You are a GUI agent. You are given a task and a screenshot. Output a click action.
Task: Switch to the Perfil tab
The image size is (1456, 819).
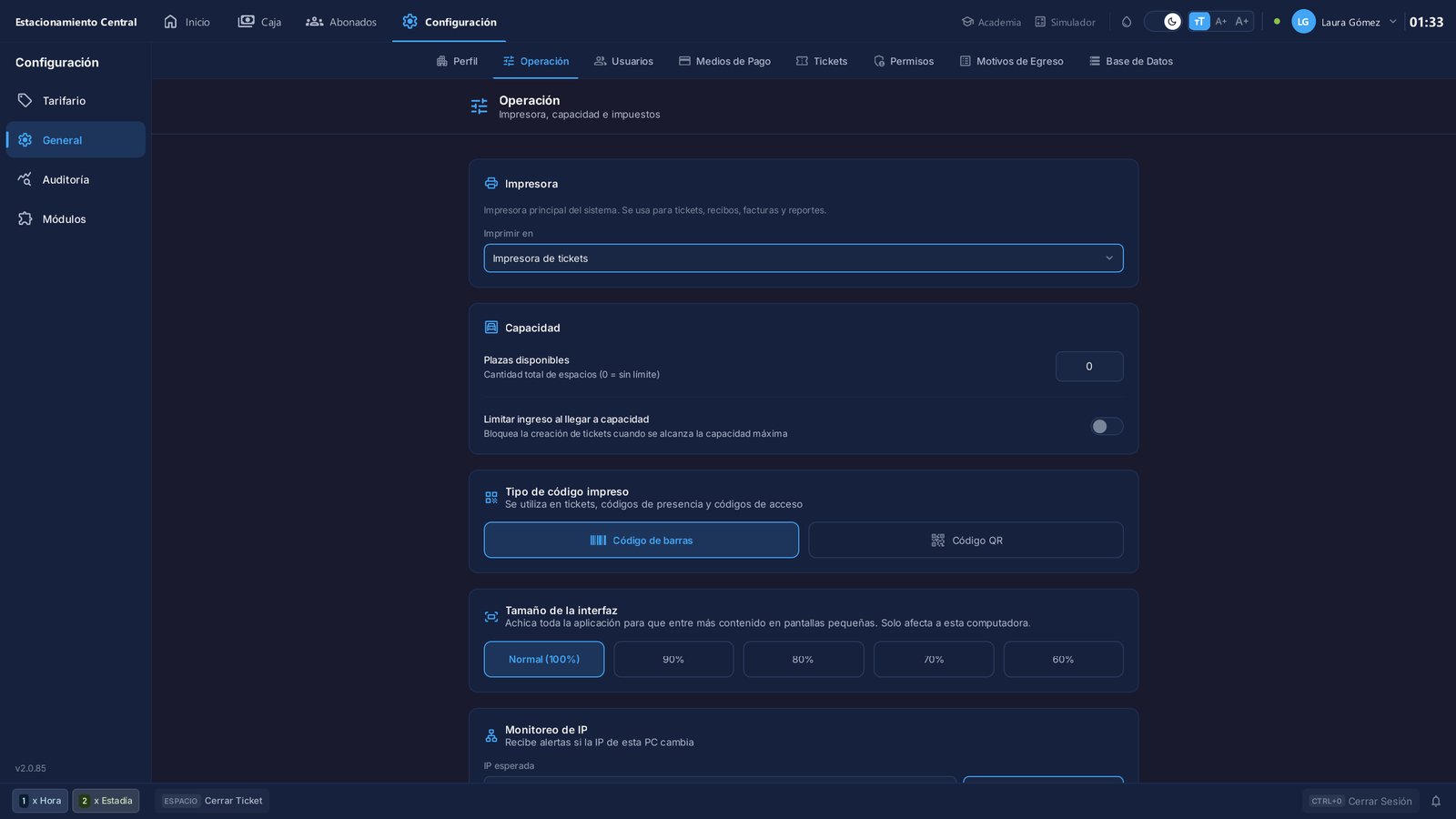coord(457,61)
